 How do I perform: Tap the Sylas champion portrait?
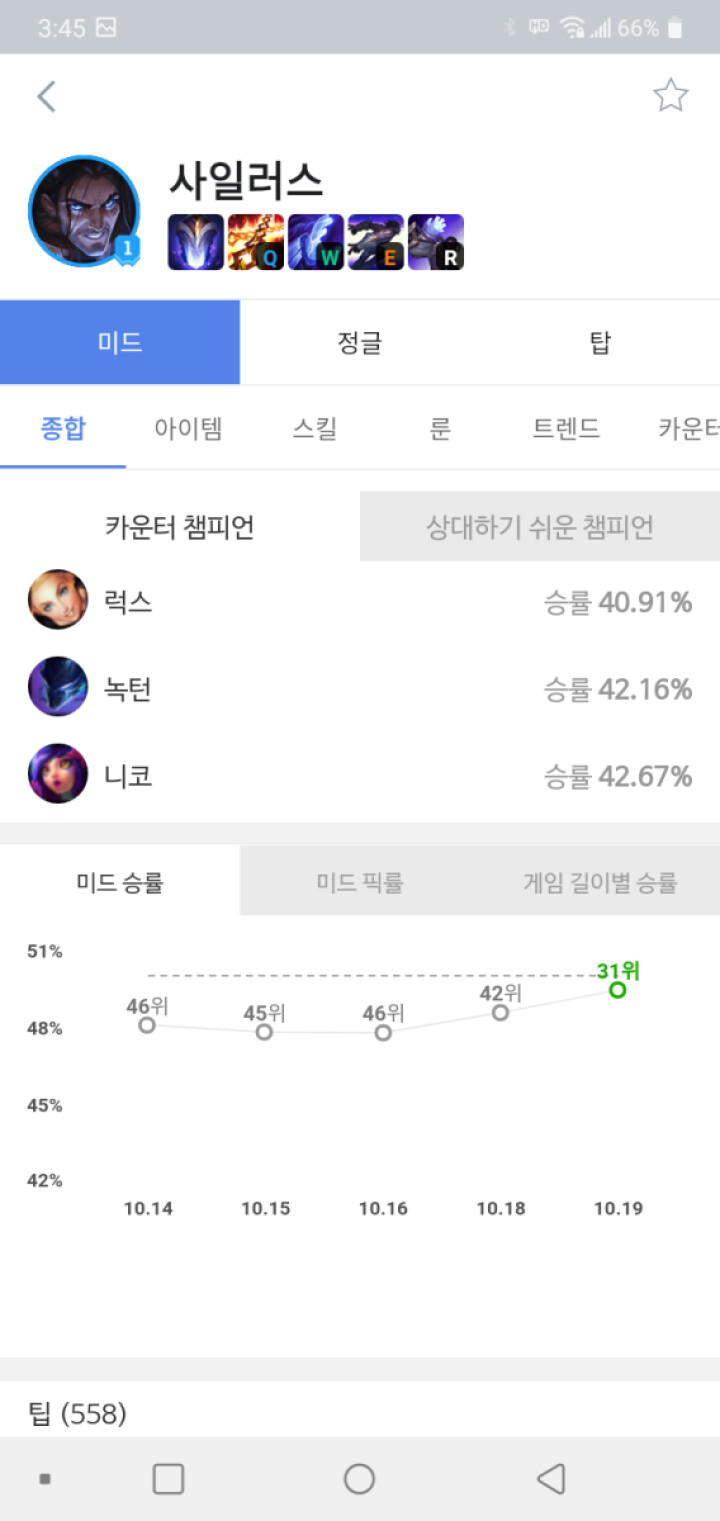83,211
